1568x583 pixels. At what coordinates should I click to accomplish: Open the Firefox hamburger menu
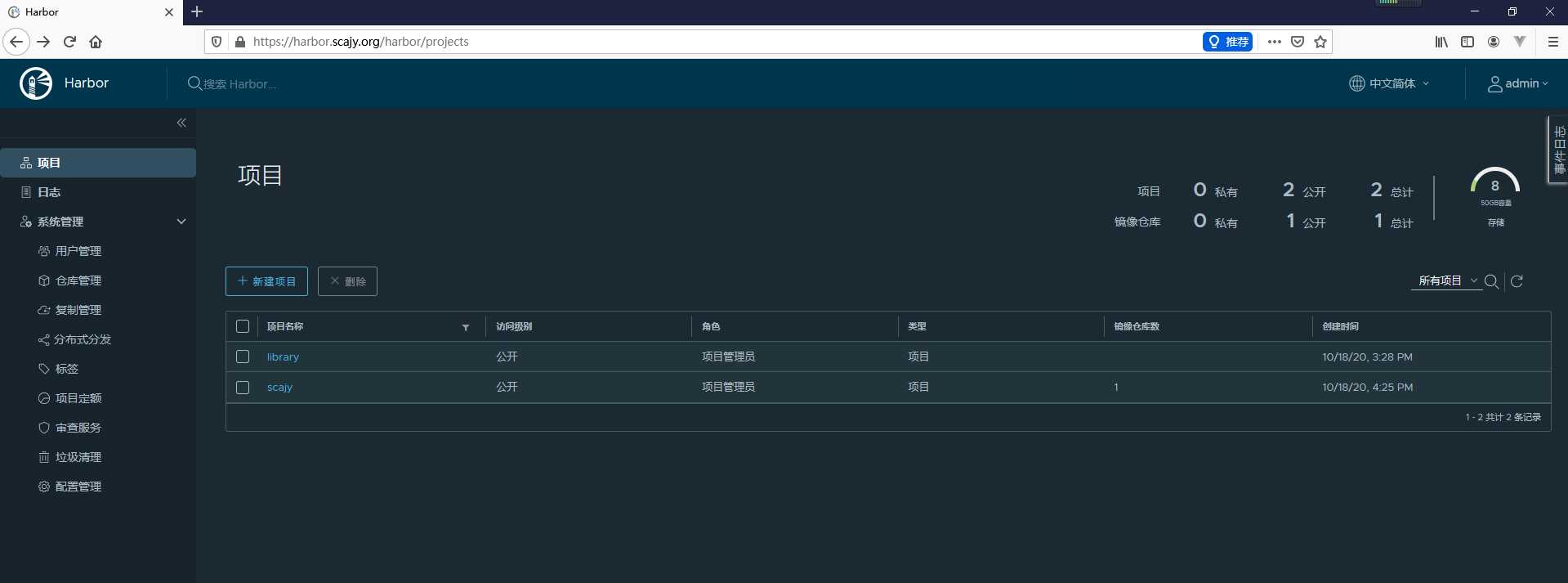pos(1553,42)
